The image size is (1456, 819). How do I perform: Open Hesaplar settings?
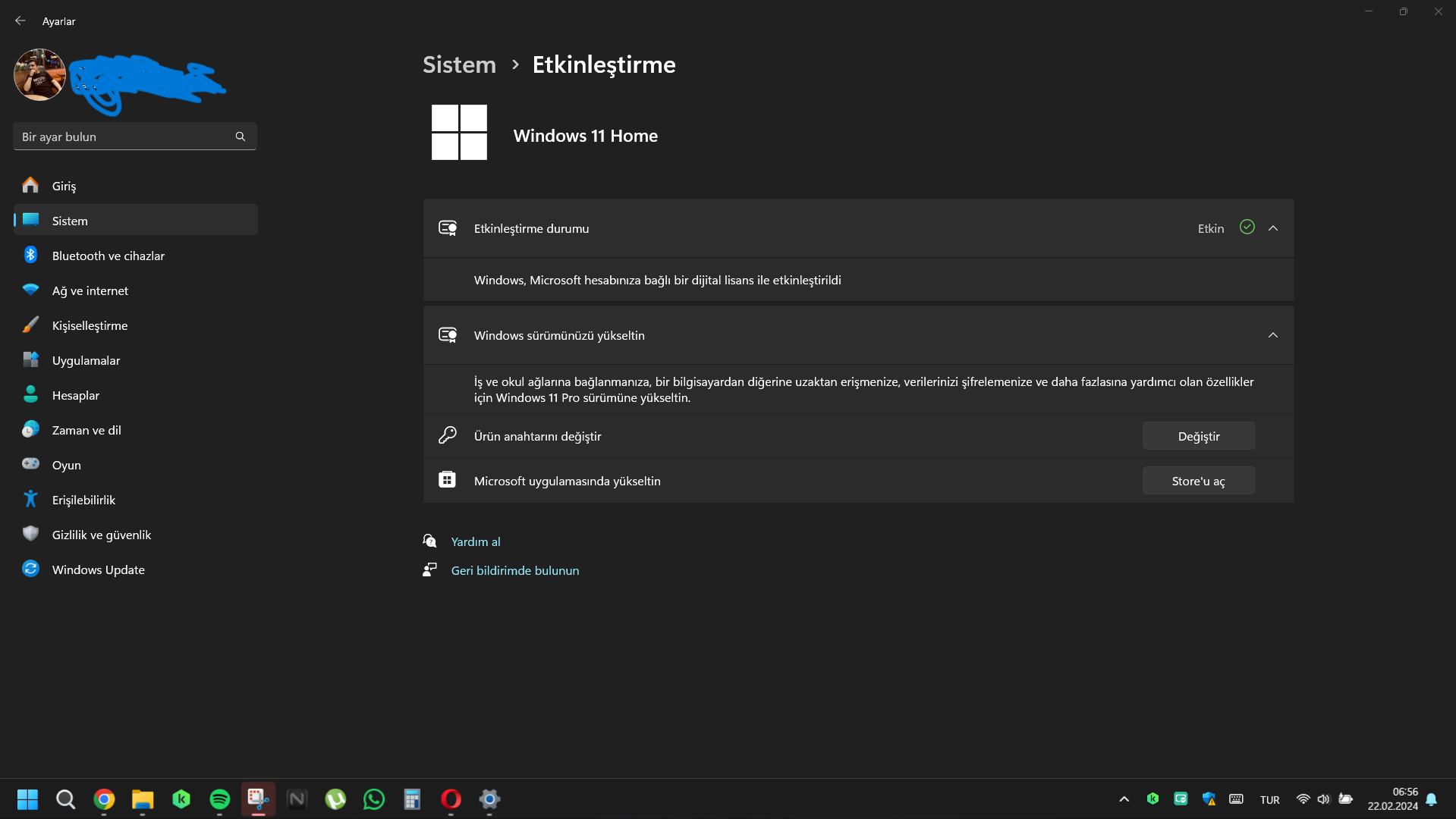pyautogui.click(x=136, y=395)
